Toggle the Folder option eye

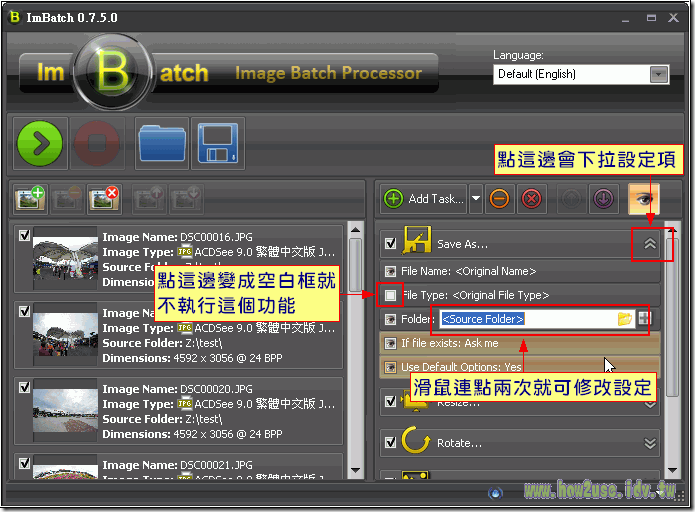390,319
